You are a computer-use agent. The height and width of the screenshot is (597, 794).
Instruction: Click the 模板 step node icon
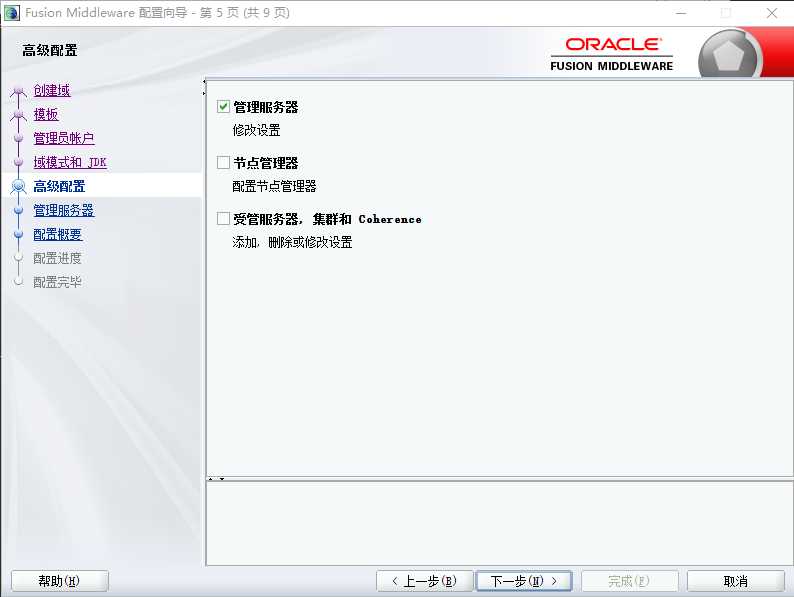(19, 115)
